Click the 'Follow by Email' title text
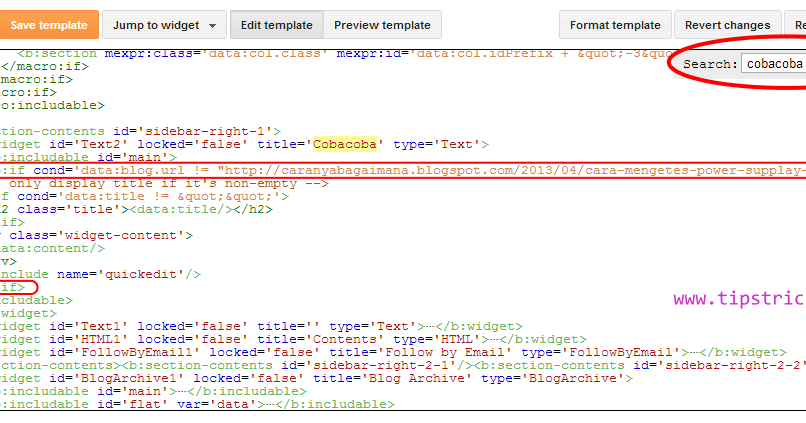Image resolution: width=806 pixels, height=423 pixels. click(445, 352)
